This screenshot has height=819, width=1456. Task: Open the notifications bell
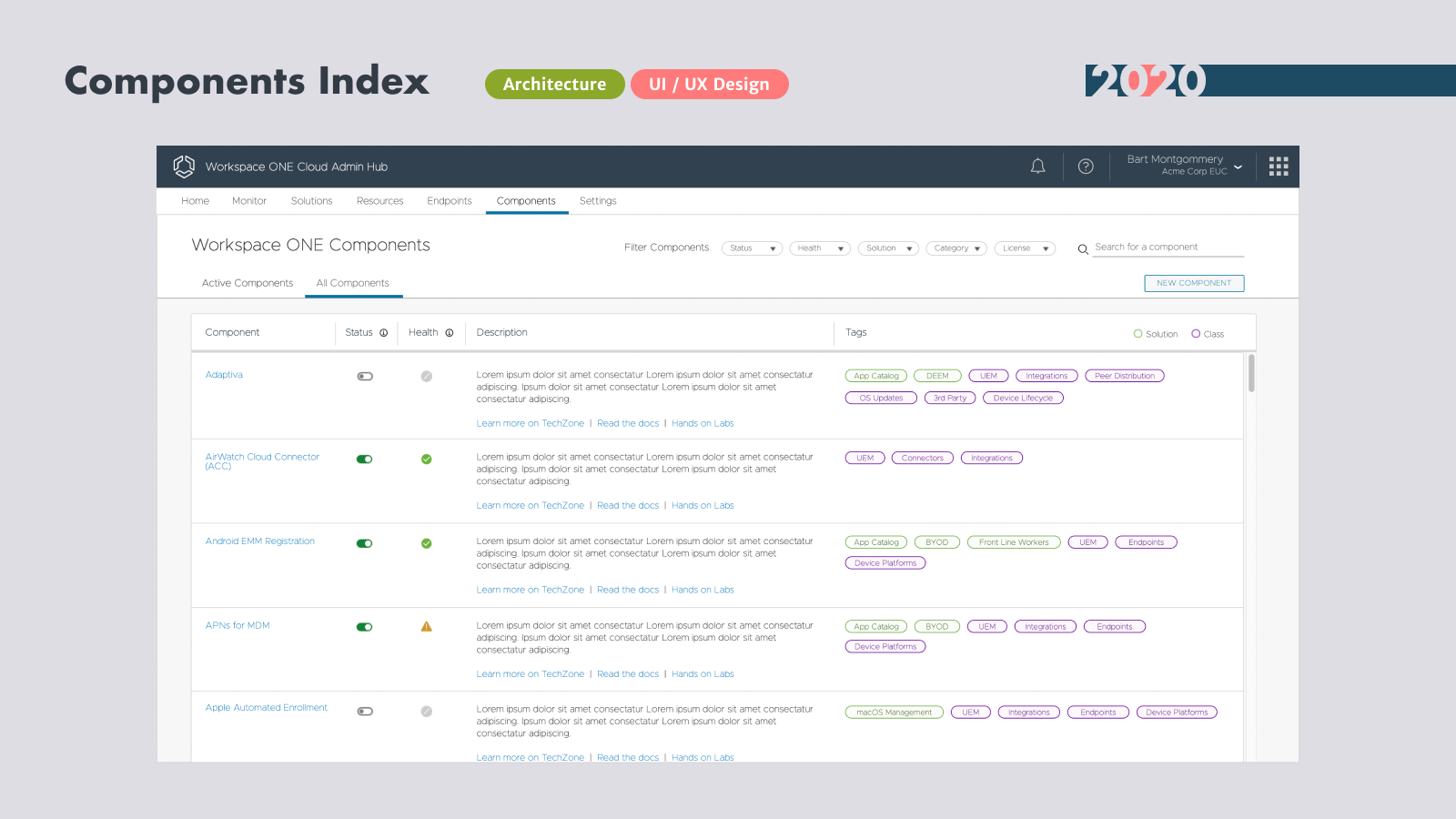(1037, 167)
